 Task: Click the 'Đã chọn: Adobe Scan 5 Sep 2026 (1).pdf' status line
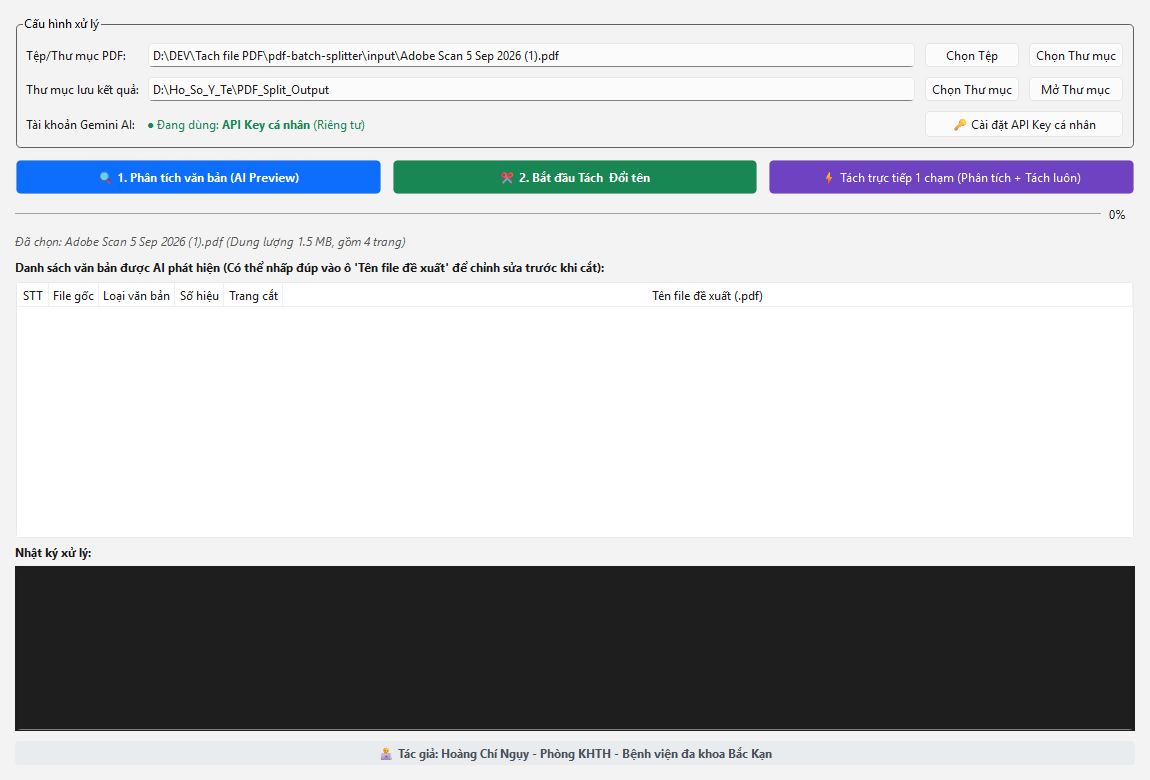click(210, 242)
